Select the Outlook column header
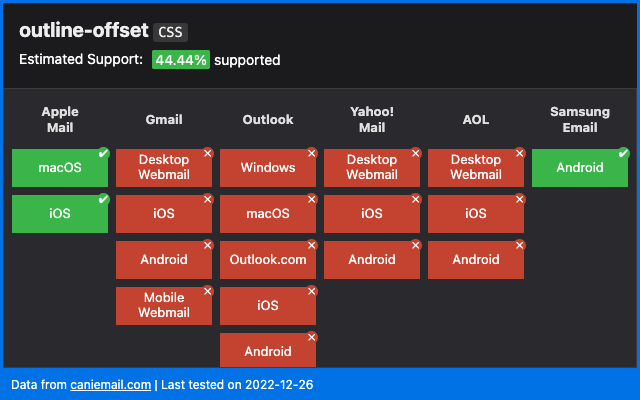 tap(268, 120)
